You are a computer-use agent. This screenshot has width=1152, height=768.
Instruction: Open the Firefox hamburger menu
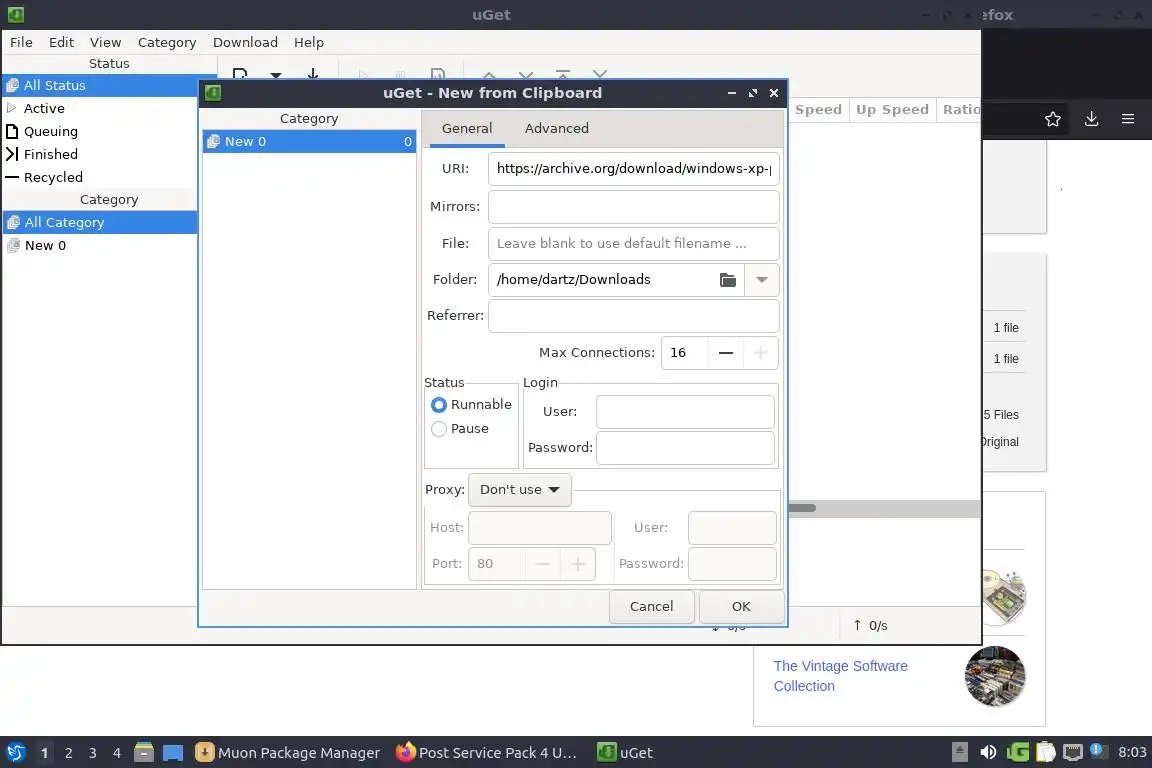[x=1128, y=119]
